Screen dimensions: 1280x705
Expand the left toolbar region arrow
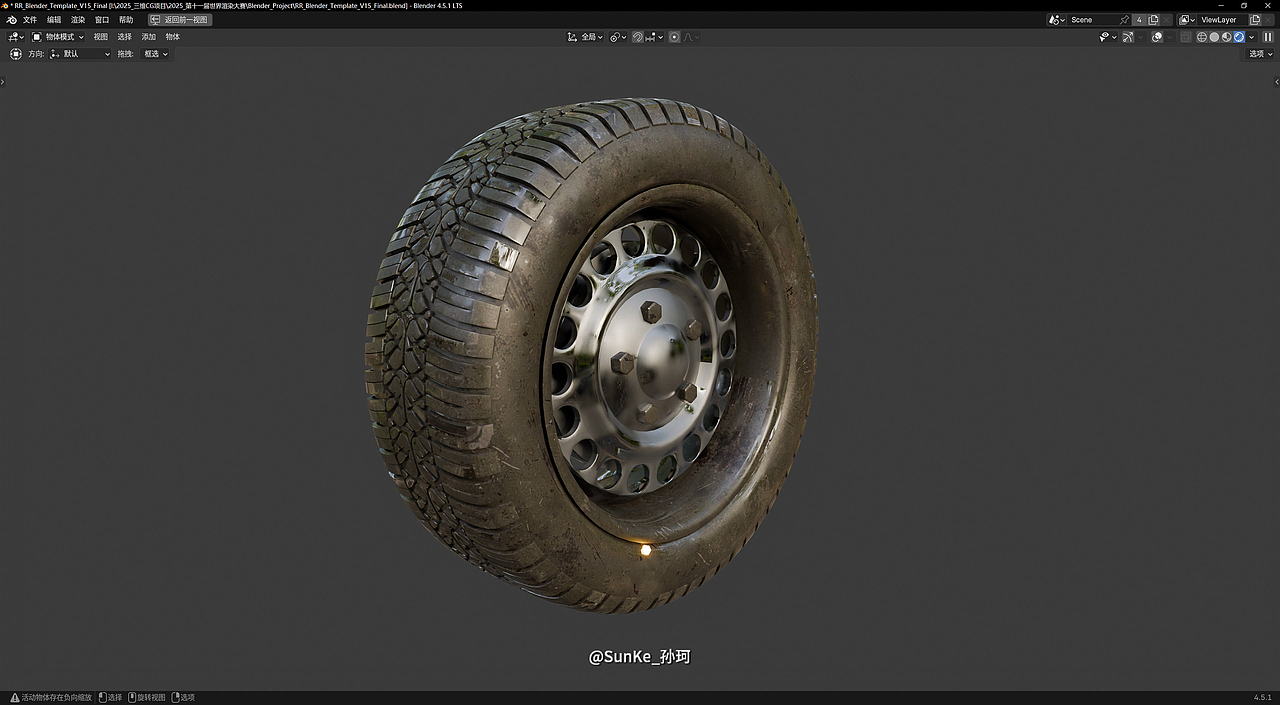[x=3, y=82]
